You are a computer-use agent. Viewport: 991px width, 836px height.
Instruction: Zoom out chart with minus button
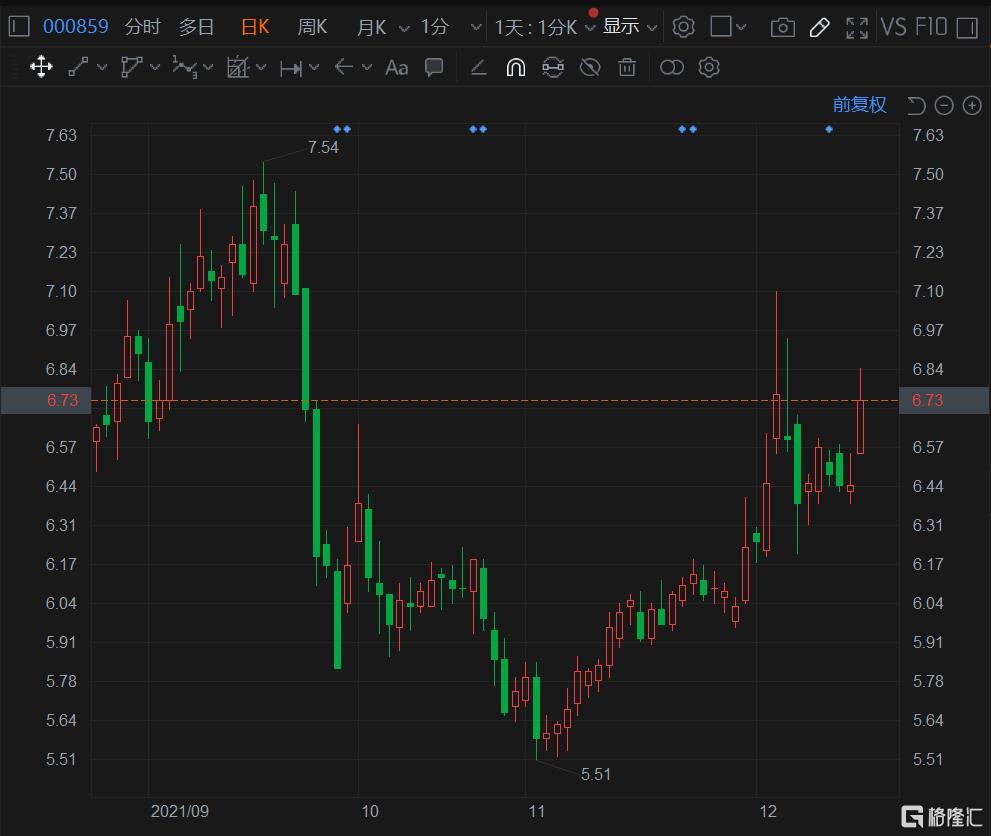pyautogui.click(x=944, y=106)
